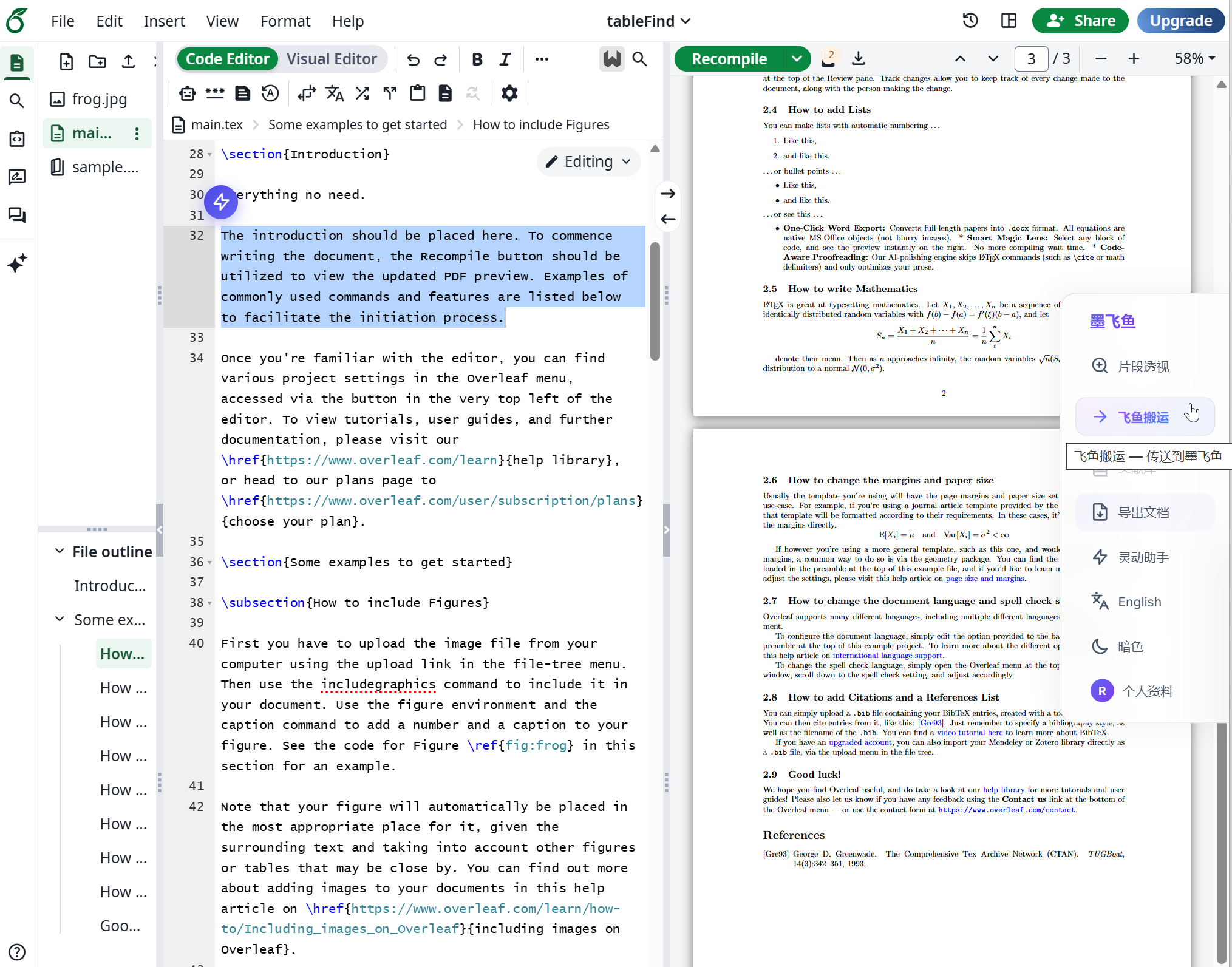
Task: Open the Format menu
Action: point(285,21)
